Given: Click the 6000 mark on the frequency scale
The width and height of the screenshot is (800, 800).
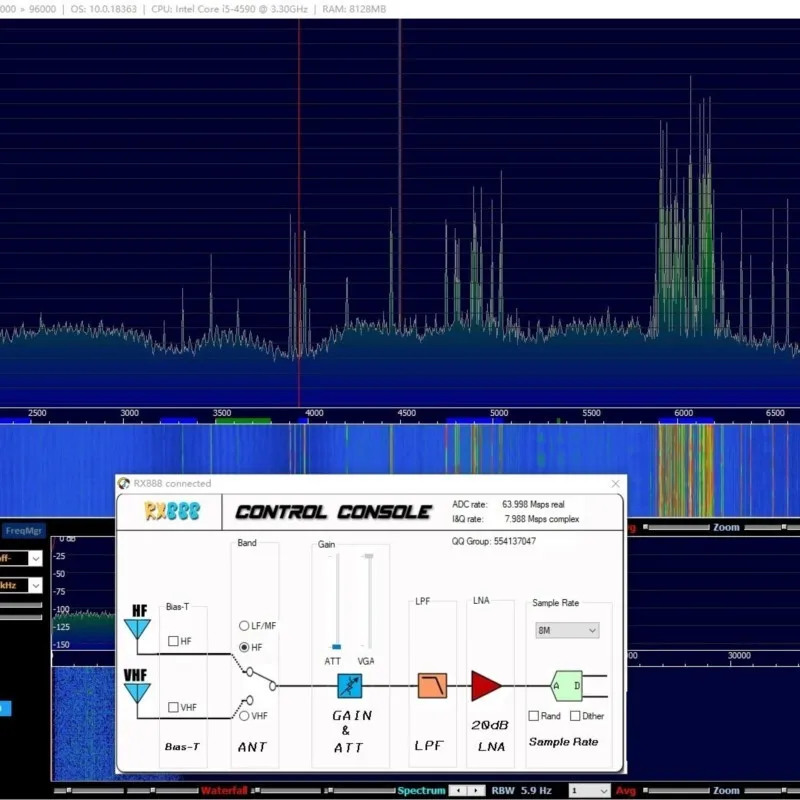Looking at the screenshot, I should (683, 413).
